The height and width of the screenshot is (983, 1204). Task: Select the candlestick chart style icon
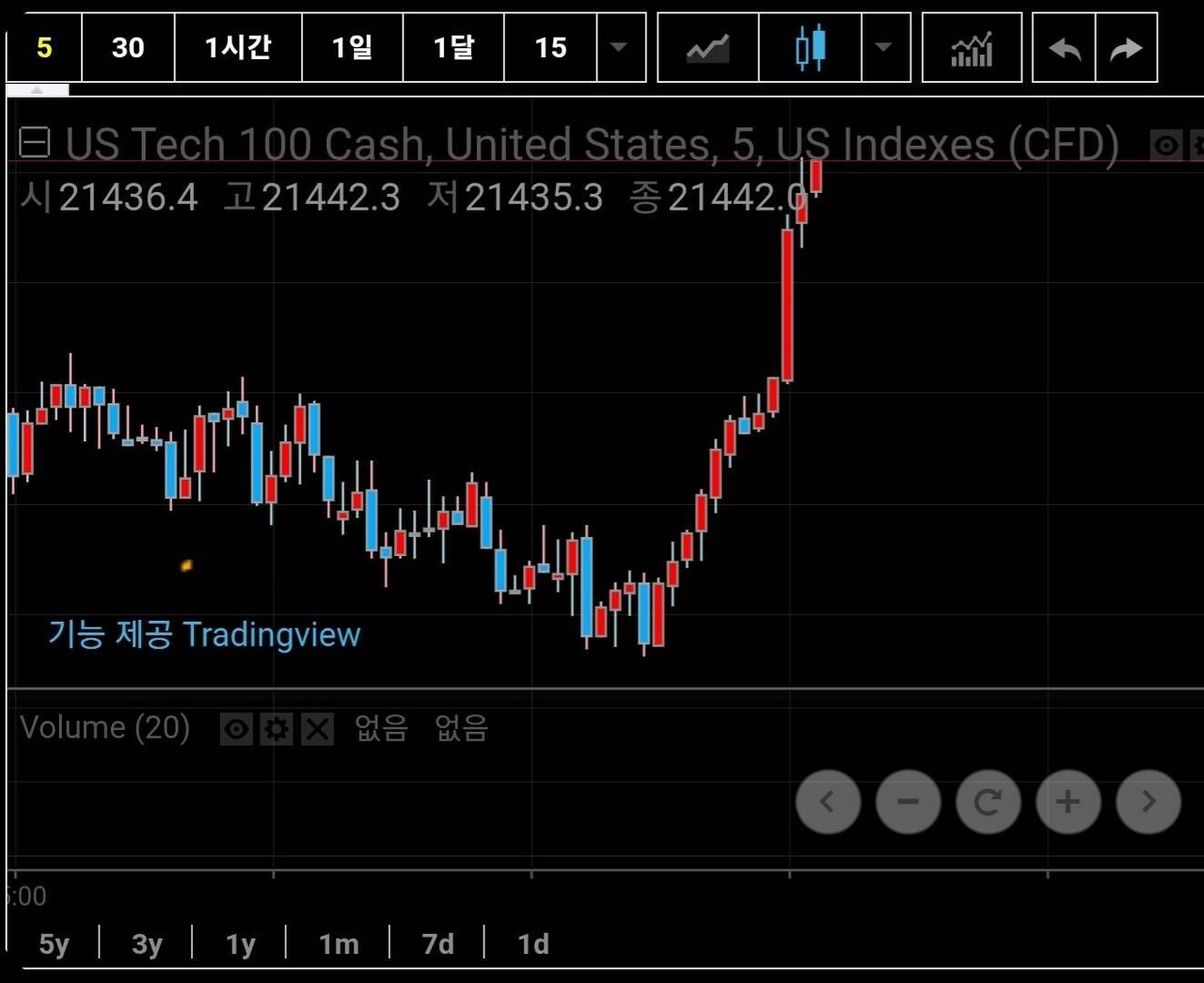tap(809, 48)
